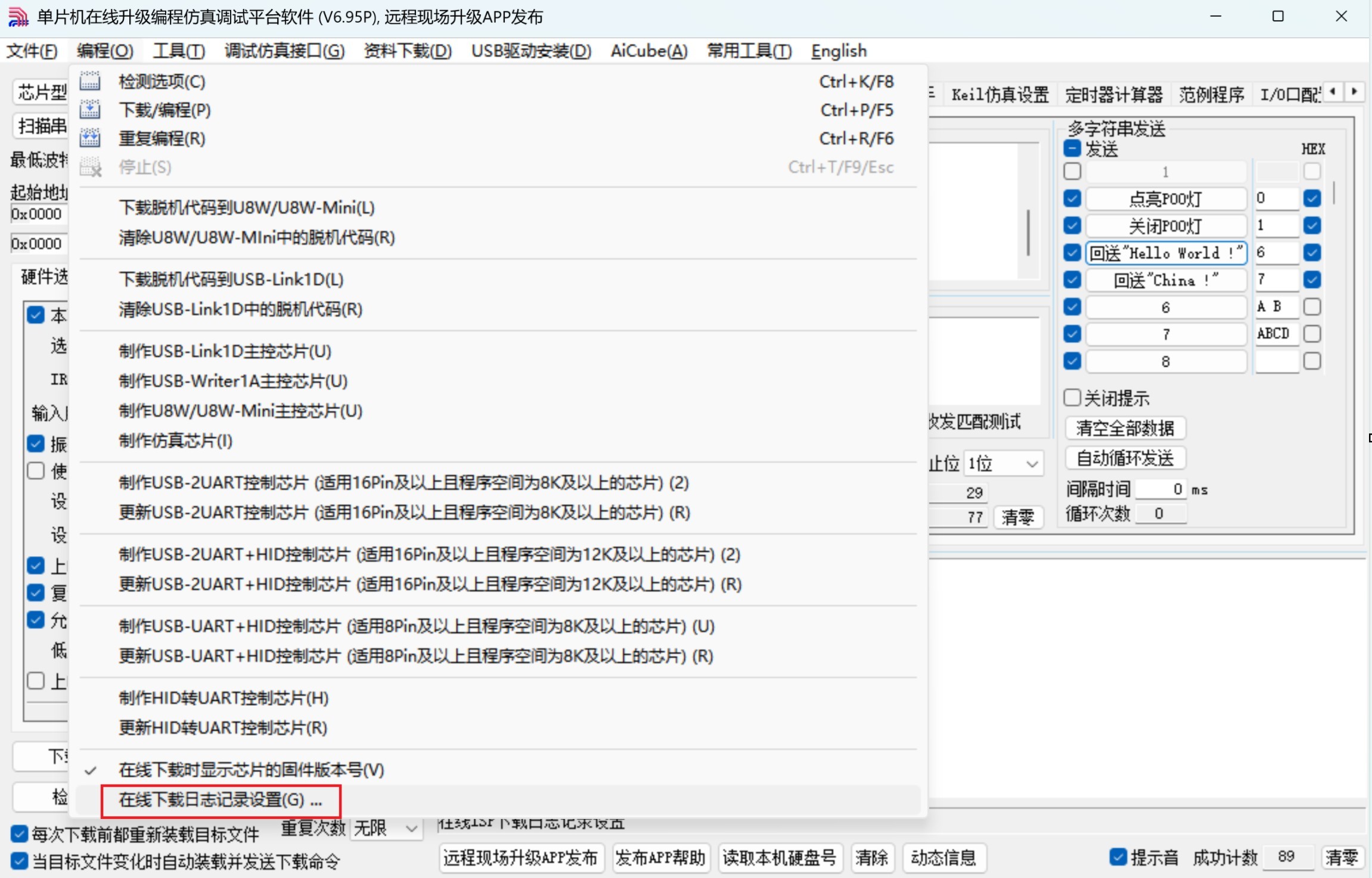The image size is (1372, 878).
Task: Click 发布APP帮助 button
Action: 660,858
